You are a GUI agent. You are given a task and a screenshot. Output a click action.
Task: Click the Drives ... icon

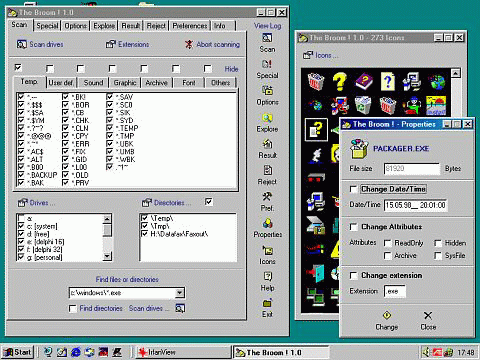coord(23,202)
